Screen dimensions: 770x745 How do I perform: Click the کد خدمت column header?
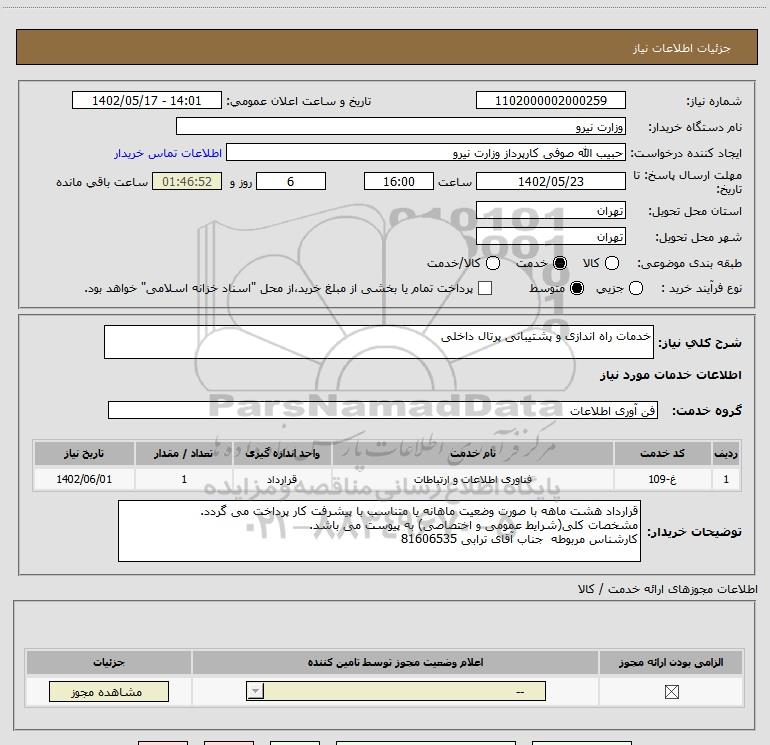click(x=662, y=453)
